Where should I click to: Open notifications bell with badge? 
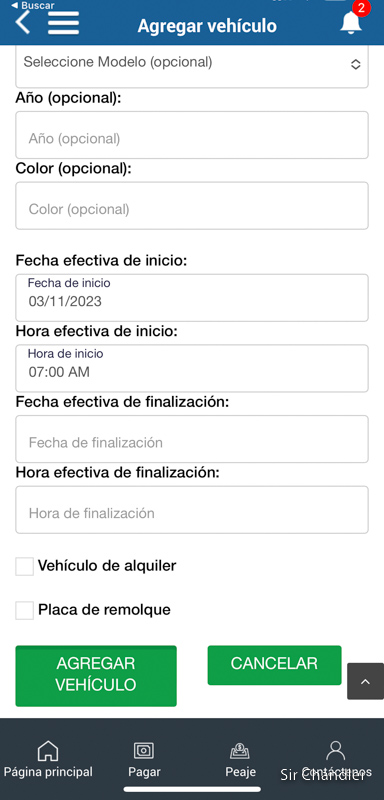click(x=351, y=21)
